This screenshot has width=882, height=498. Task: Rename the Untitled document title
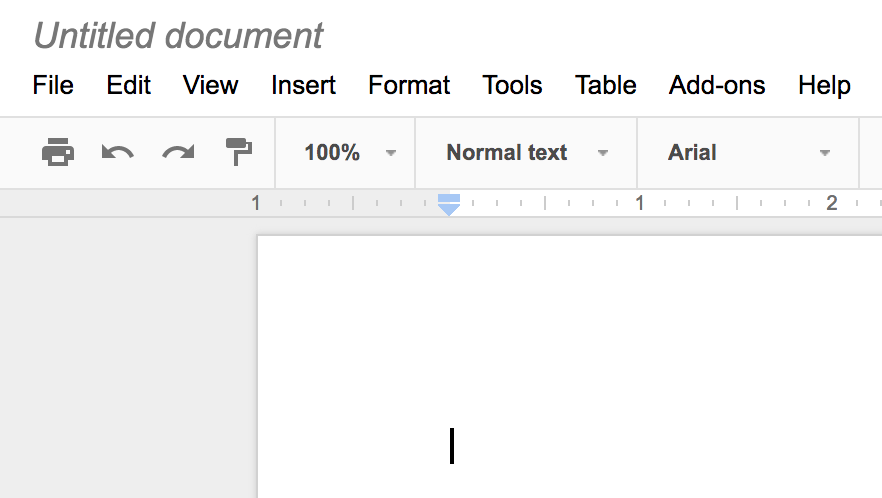click(178, 36)
